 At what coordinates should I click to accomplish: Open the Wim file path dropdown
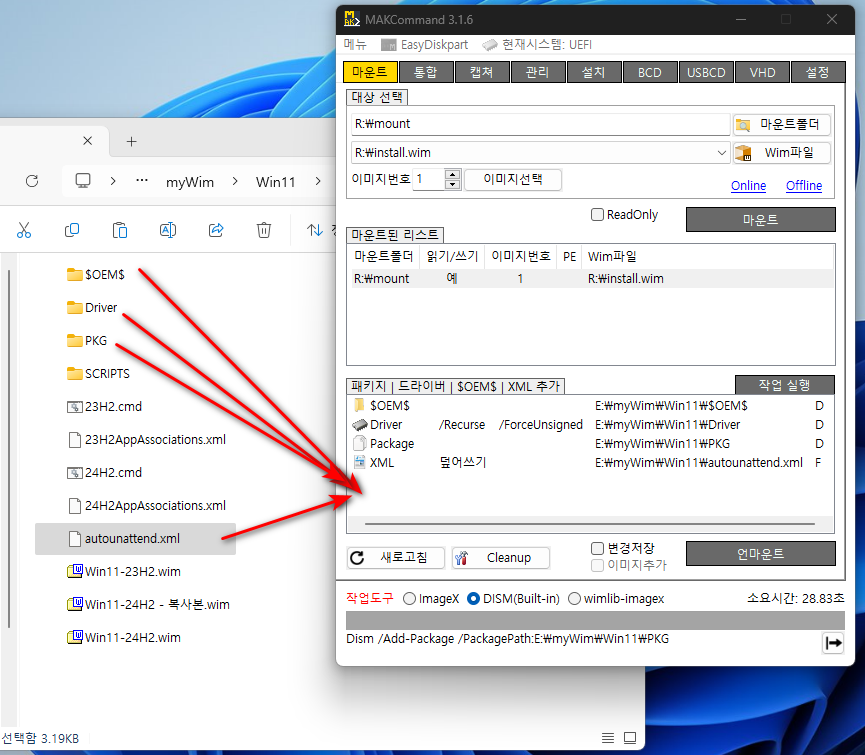pyautogui.click(x=722, y=153)
